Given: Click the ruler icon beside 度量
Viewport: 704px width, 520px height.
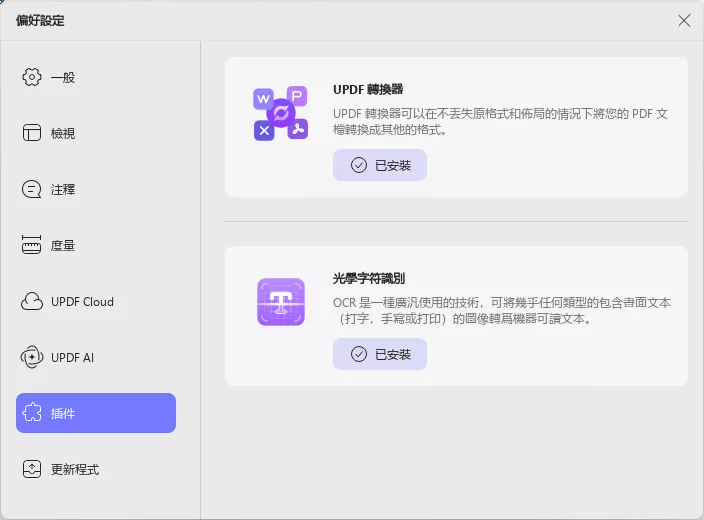Looking at the screenshot, I should click(31, 245).
